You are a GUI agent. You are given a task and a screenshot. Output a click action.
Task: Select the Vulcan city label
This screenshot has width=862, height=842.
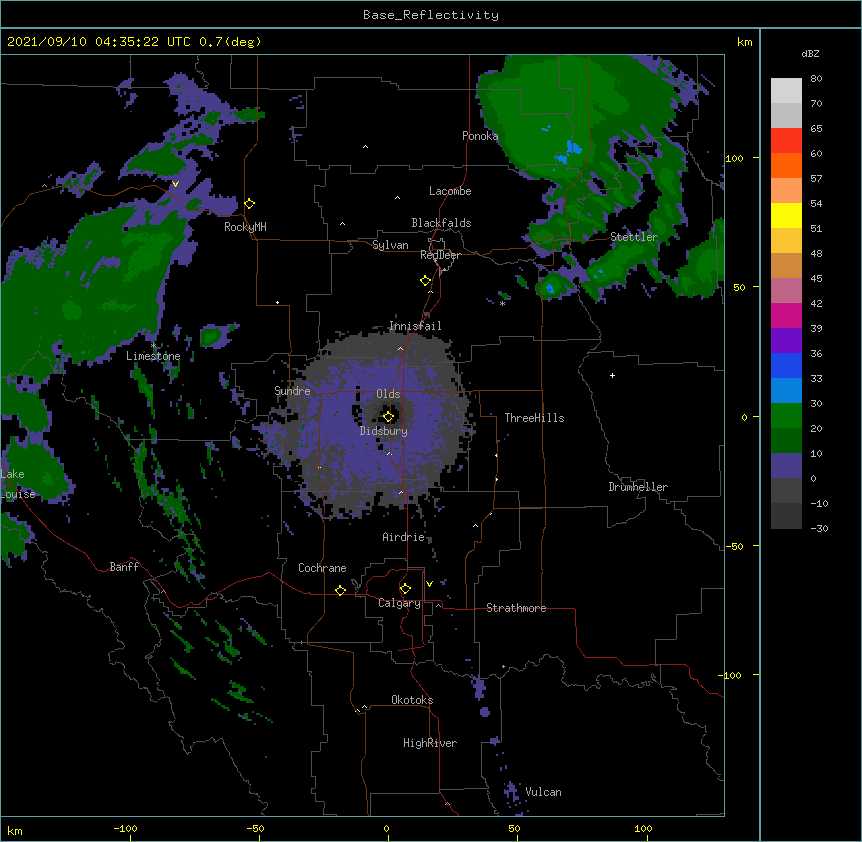click(x=543, y=792)
